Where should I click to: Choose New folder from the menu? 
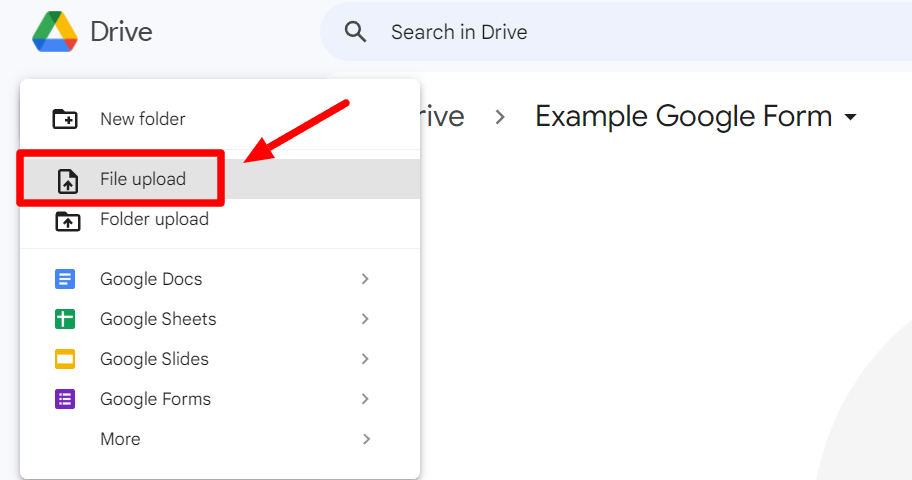220,119
